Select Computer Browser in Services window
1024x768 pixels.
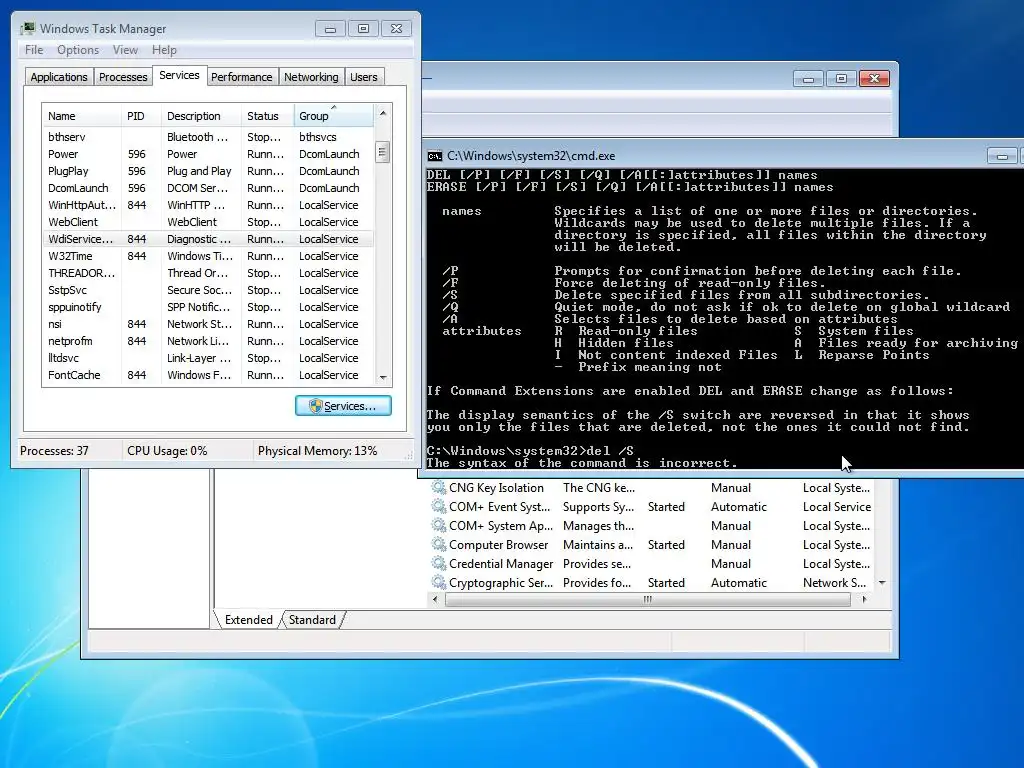651,545
